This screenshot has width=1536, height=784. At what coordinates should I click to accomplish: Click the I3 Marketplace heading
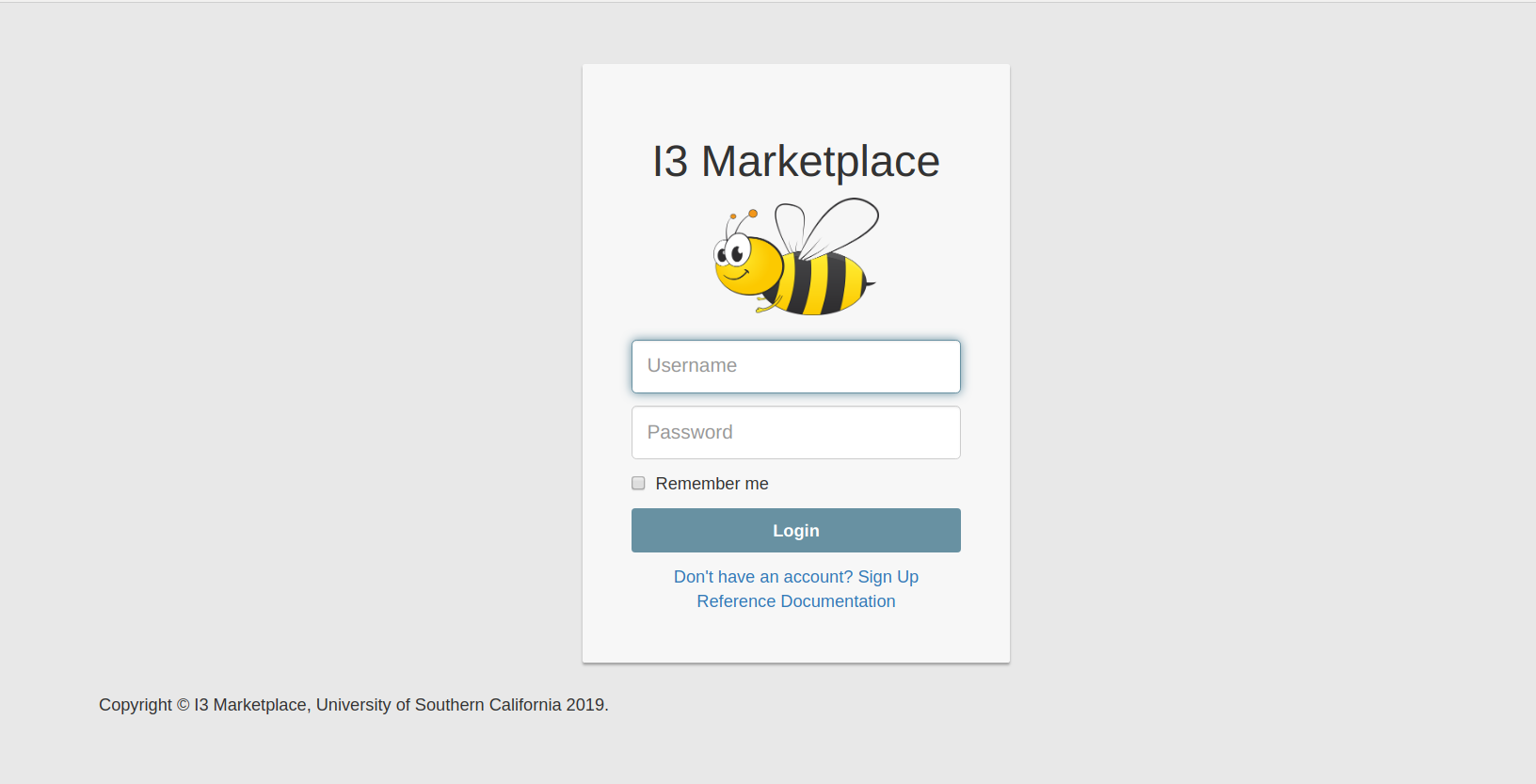click(x=796, y=161)
